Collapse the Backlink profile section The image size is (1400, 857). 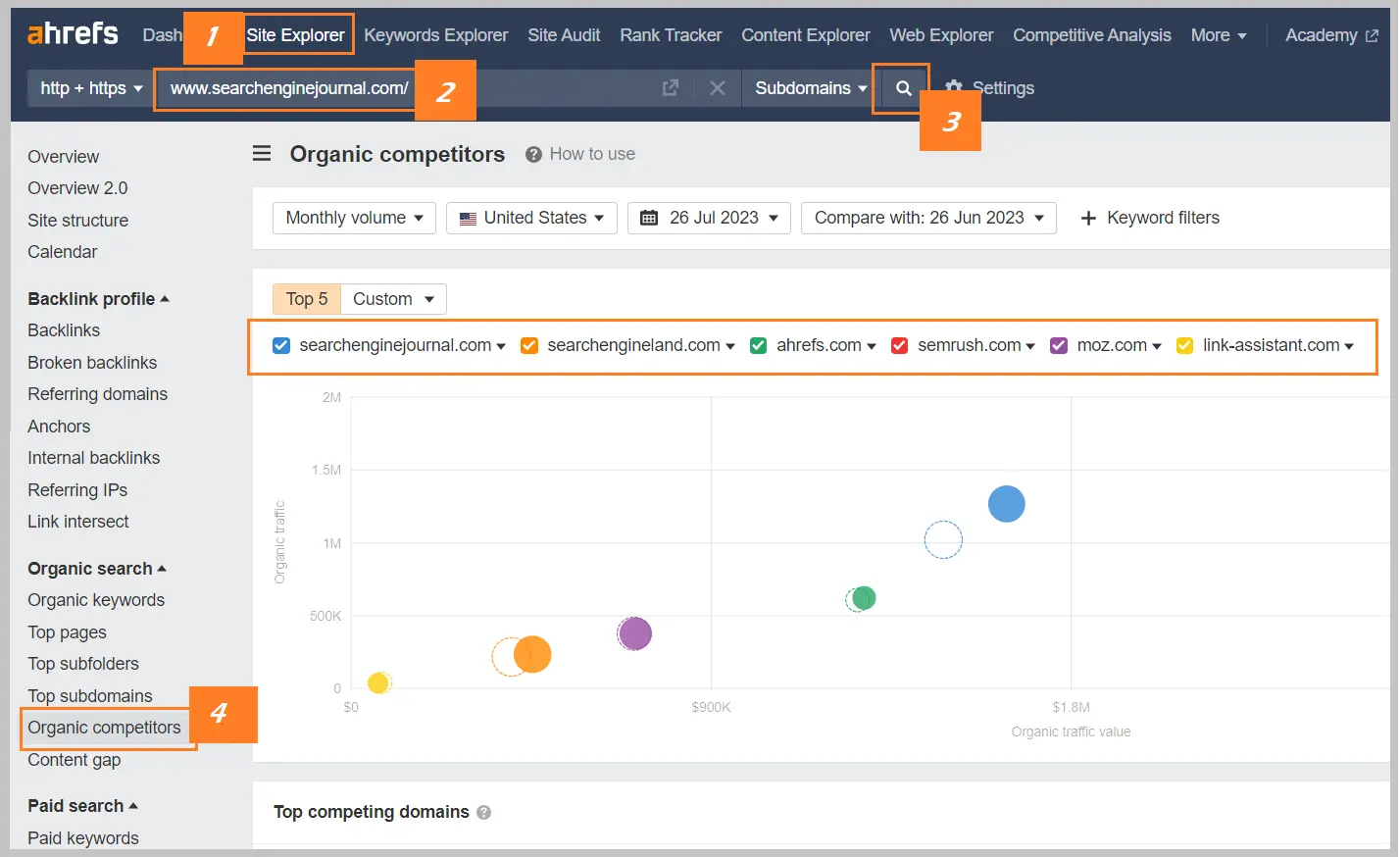[98, 299]
